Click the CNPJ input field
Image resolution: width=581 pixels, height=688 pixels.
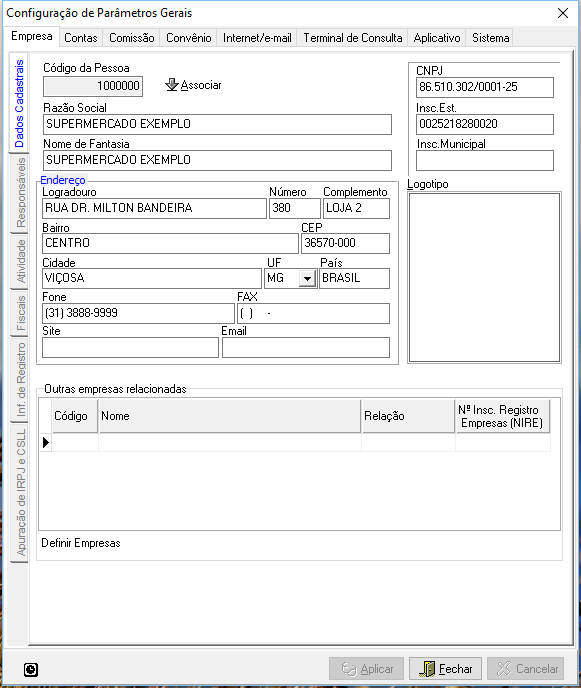tap(485, 87)
